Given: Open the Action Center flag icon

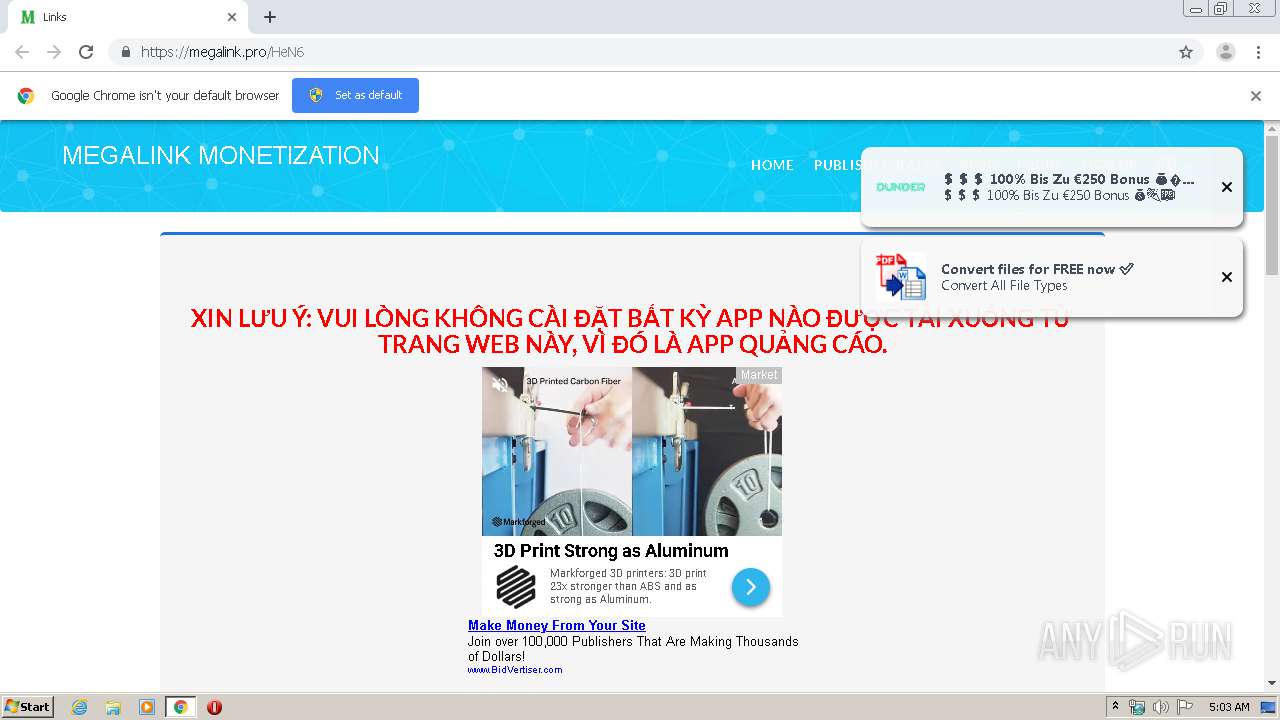Looking at the screenshot, I should (x=1185, y=707).
